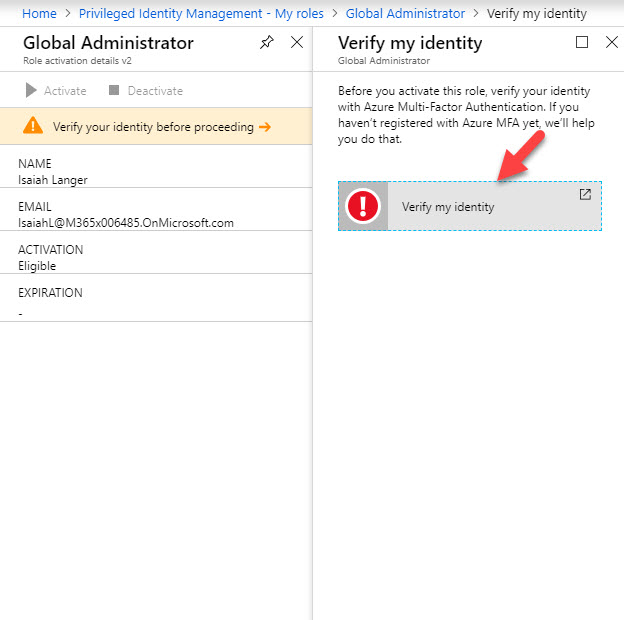Go to Home breadcrumb
The height and width of the screenshot is (620, 624).
(x=39, y=14)
